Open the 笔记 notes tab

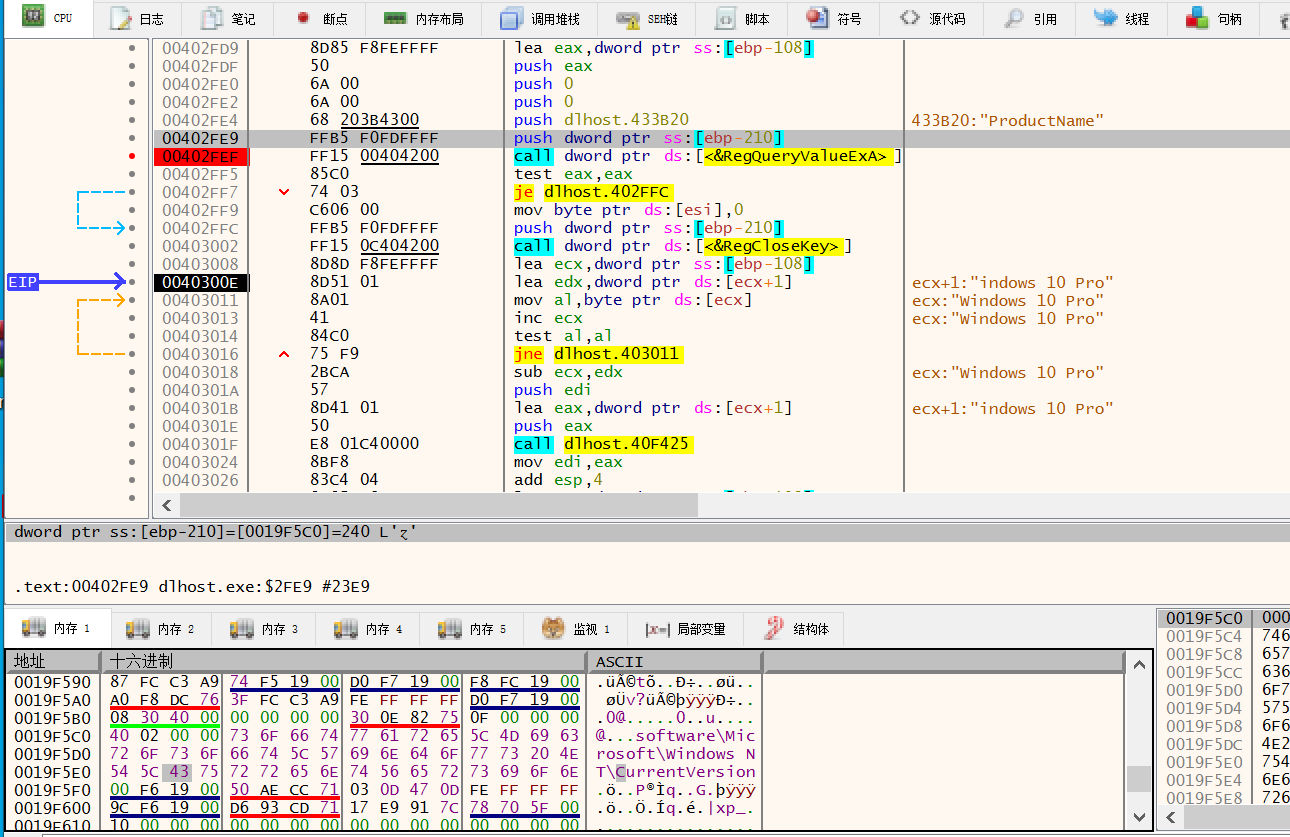(229, 18)
